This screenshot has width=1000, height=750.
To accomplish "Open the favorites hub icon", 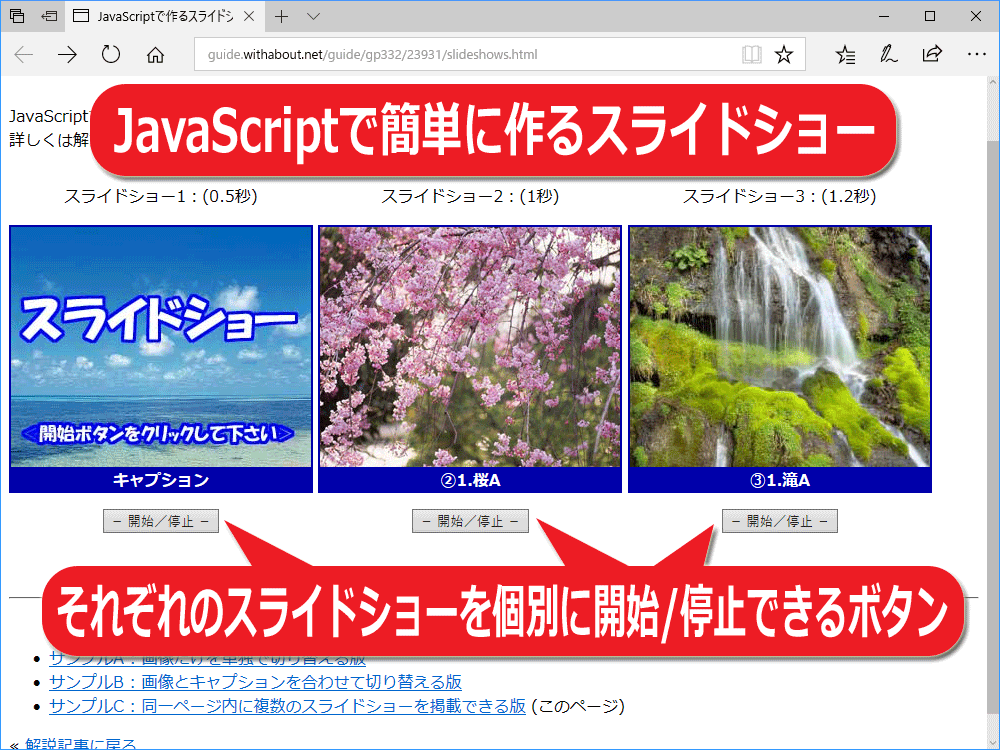I will [846, 55].
